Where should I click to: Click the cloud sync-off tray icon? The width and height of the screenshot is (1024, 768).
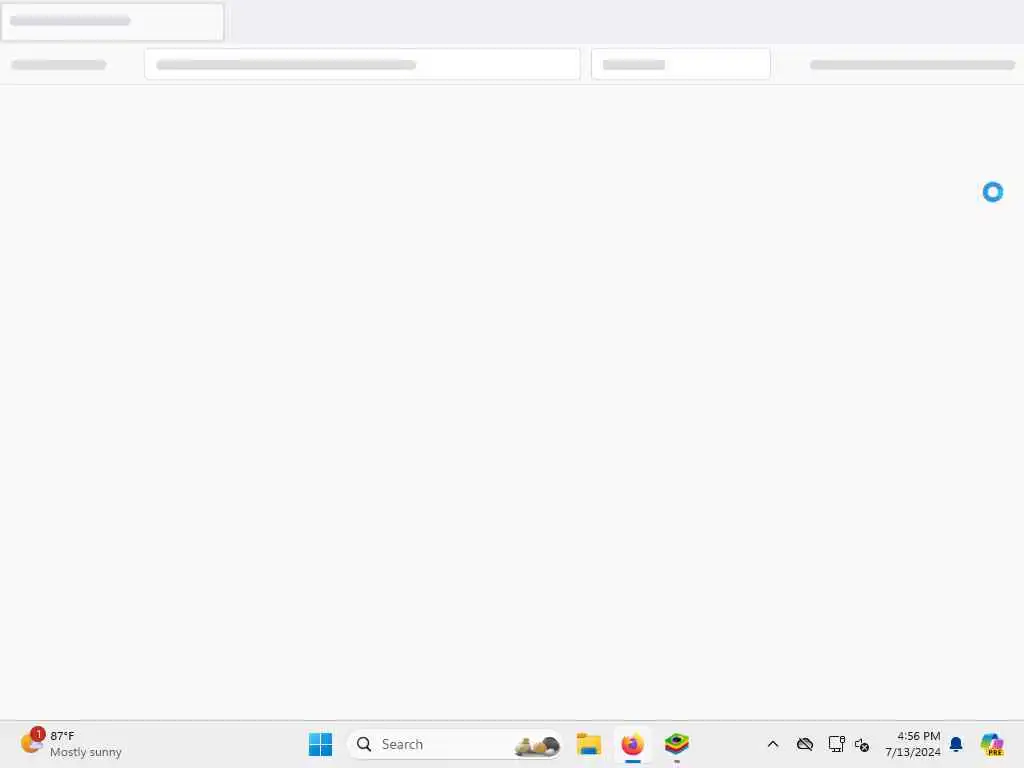click(805, 744)
